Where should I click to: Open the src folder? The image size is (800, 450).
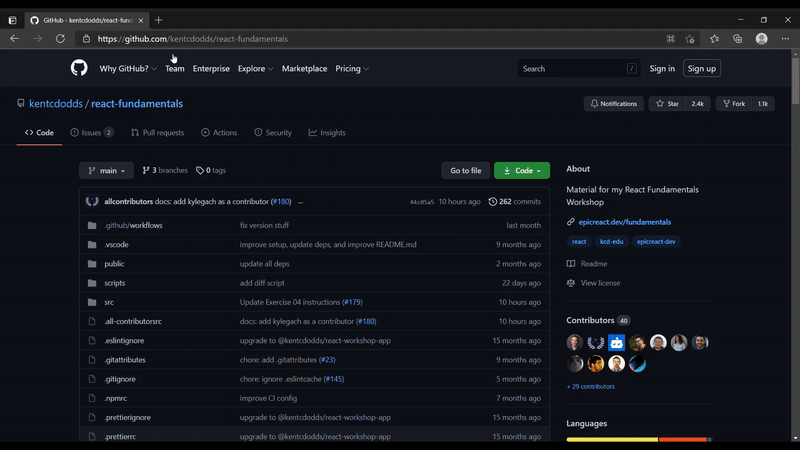click(x=109, y=302)
